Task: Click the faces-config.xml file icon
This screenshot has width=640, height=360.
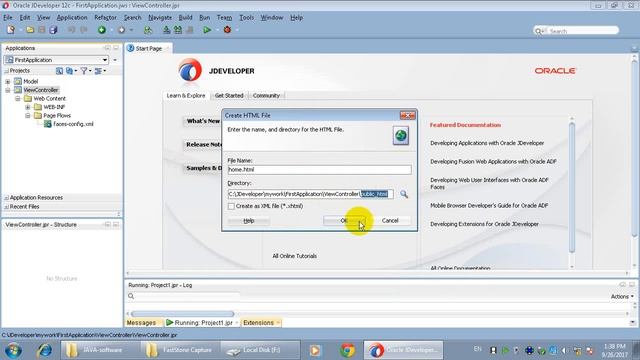Action: pyautogui.click(x=47, y=124)
